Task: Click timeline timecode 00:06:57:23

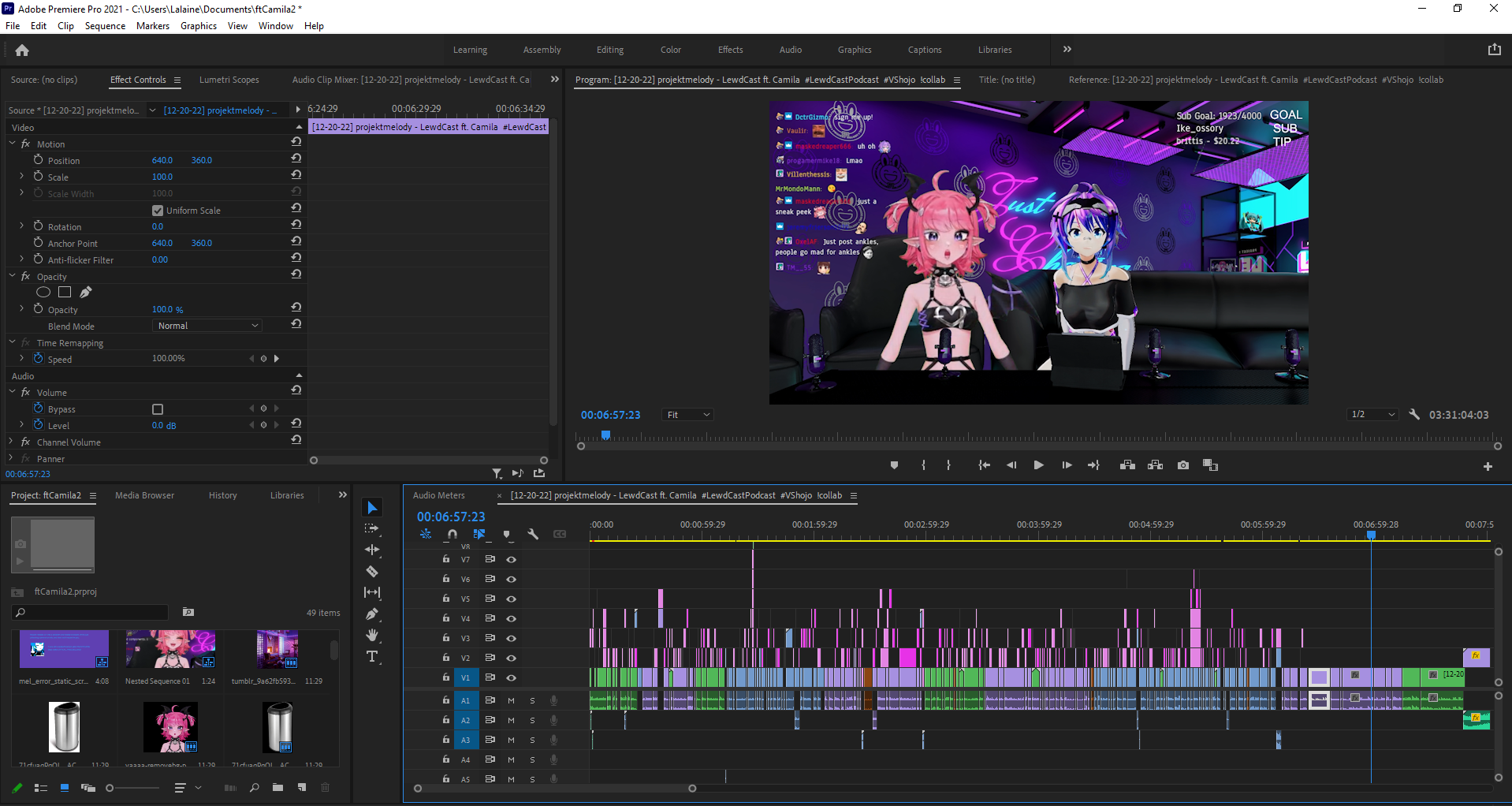Action: point(451,517)
